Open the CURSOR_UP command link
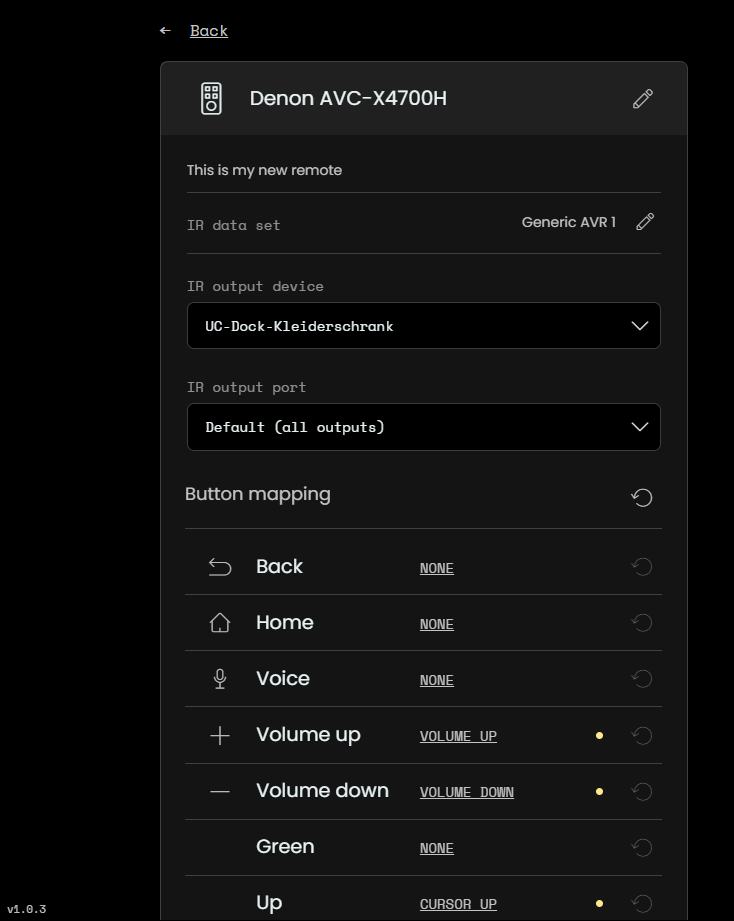734x921 pixels. [458, 904]
